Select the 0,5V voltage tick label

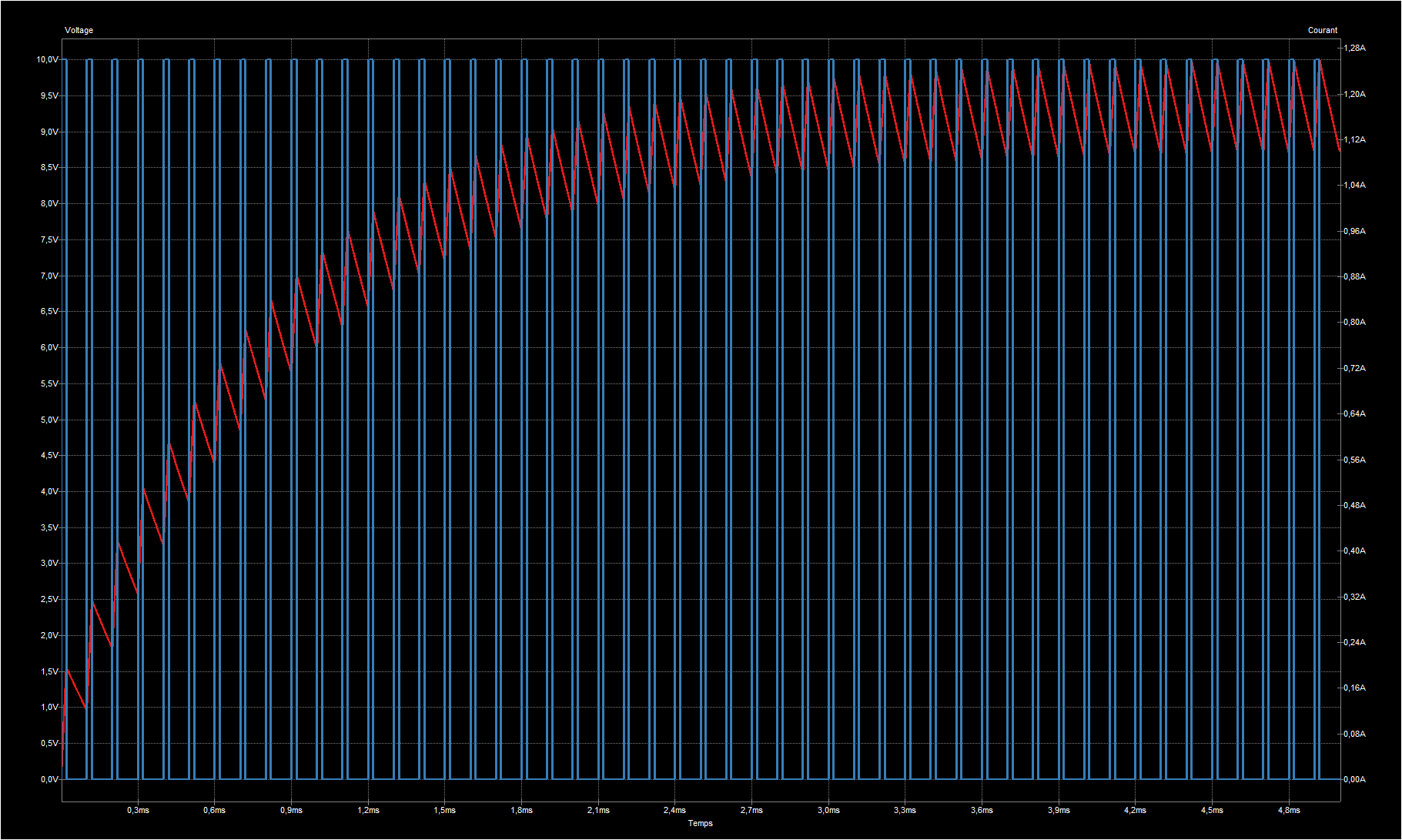[x=49, y=743]
